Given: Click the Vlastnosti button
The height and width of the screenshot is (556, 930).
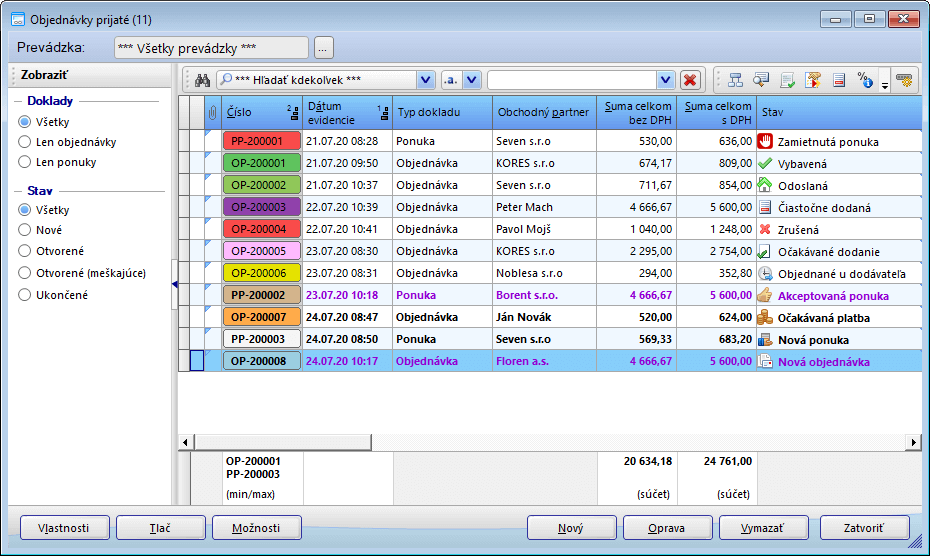Looking at the screenshot, I should click(63, 528).
